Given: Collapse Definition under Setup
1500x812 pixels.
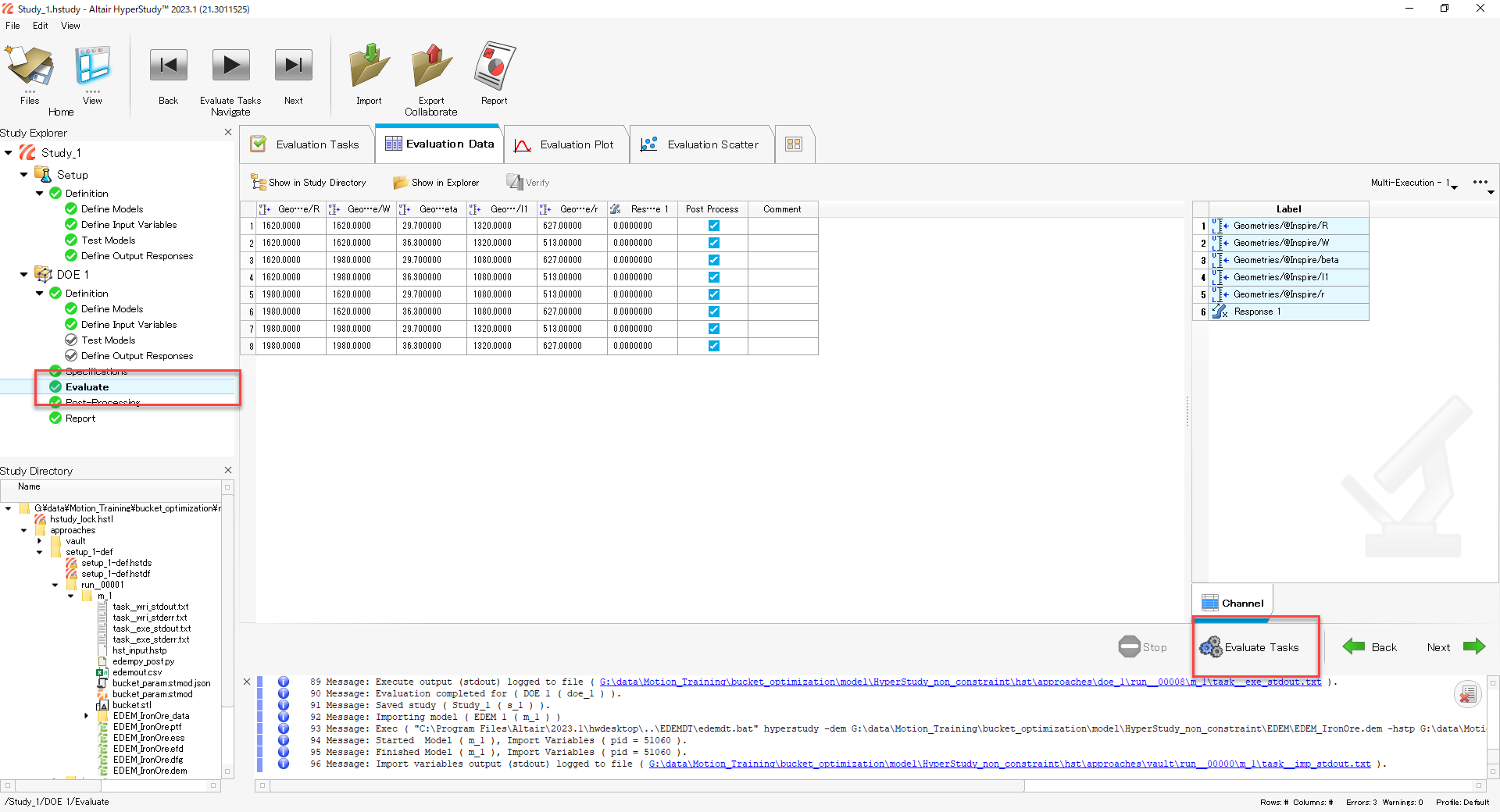Looking at the screenshot, I should [x=40, y=194].
